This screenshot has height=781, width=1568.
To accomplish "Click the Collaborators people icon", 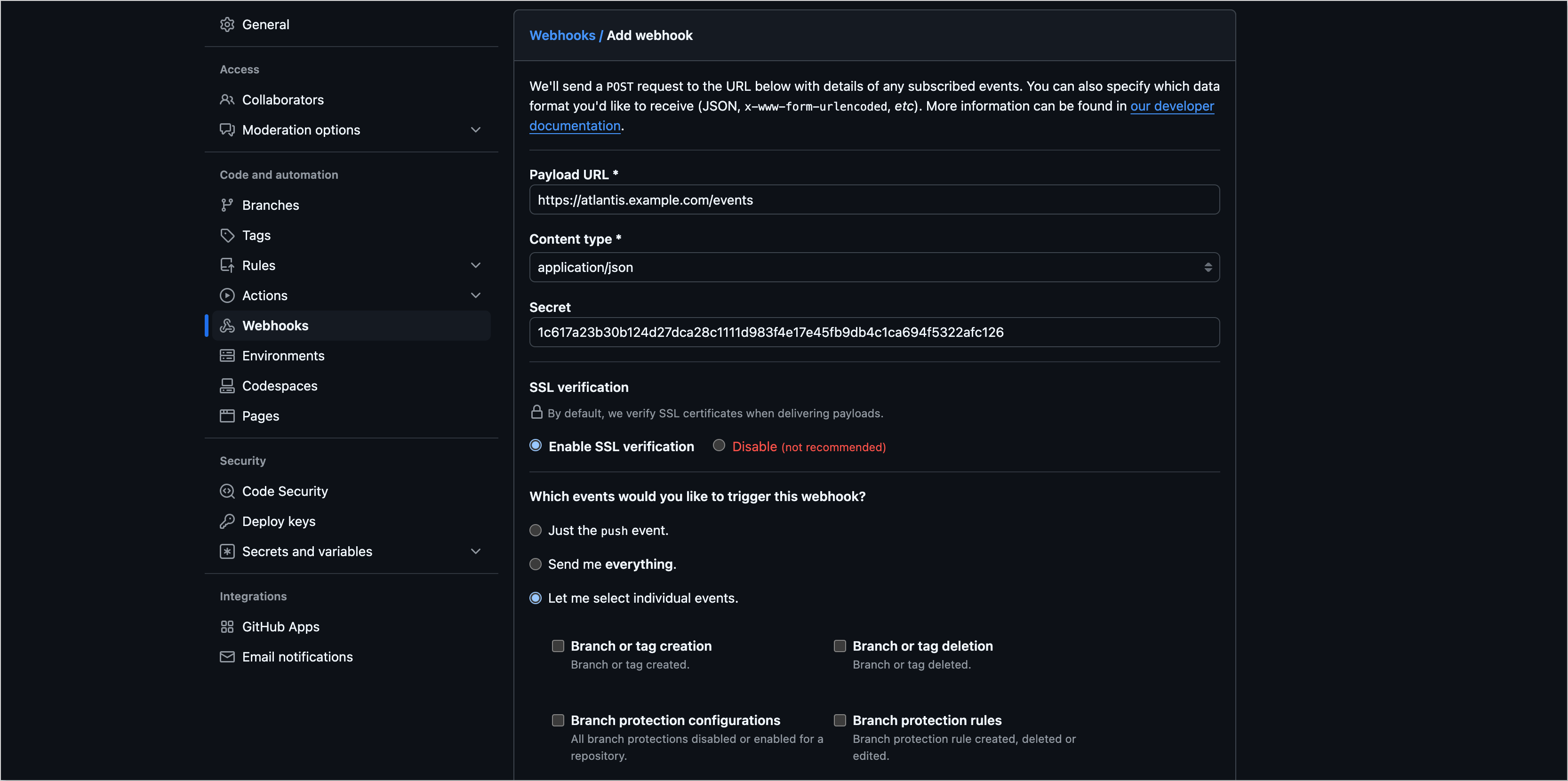I will coord(227,99).
